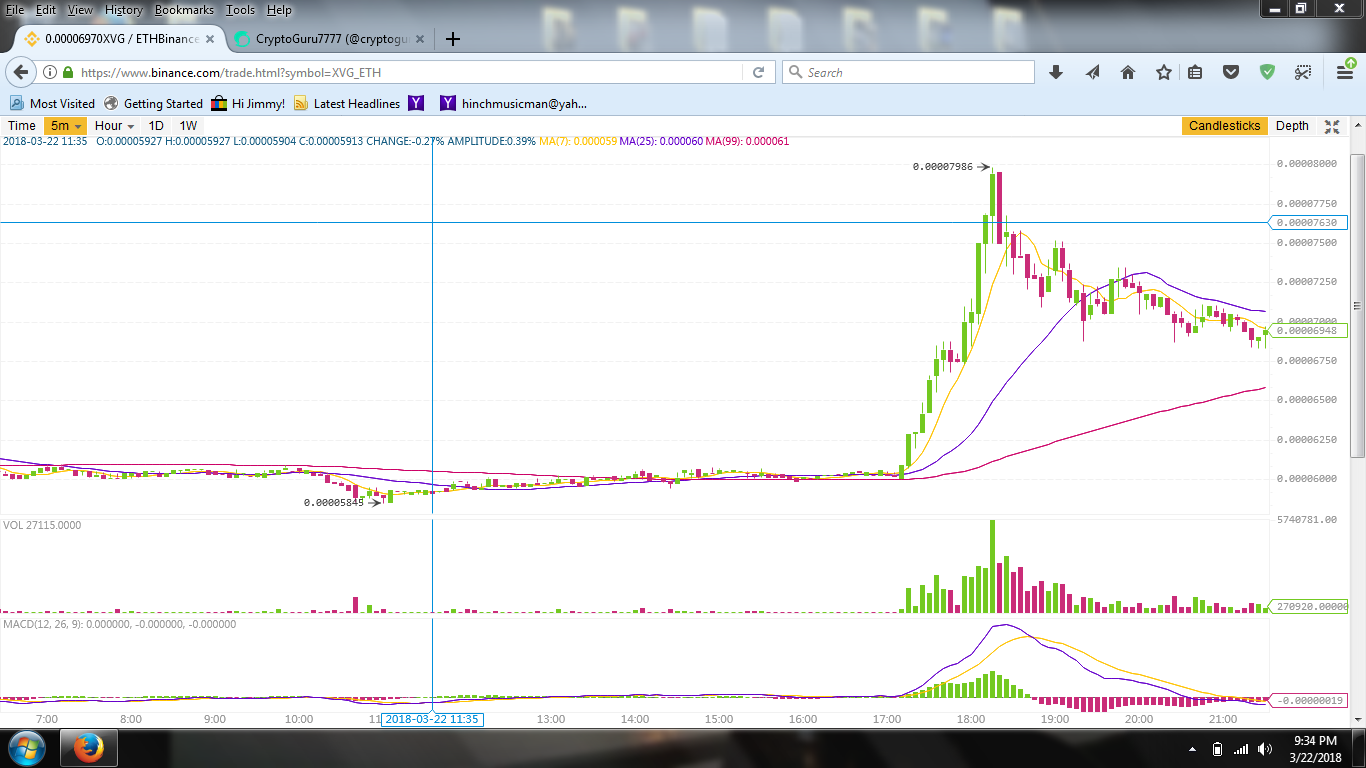This screenshot has width=1366, height=768.
Task: Open the Tools menu
Action: [240, 10]
